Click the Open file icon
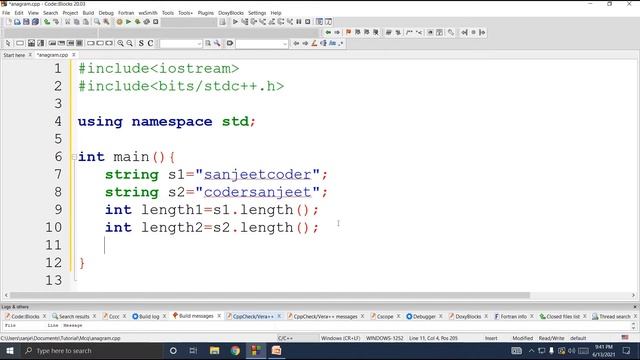 pyautogui.click(x=17, y=22)
